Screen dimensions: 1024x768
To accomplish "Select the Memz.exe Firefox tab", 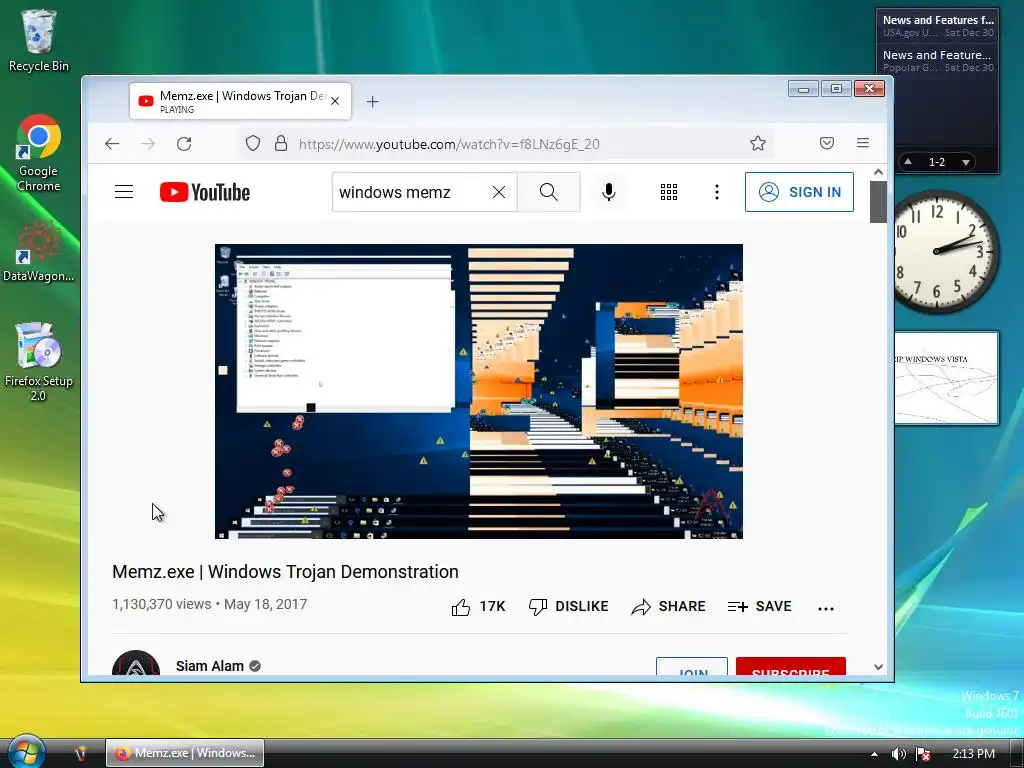I will click(240, 101).
